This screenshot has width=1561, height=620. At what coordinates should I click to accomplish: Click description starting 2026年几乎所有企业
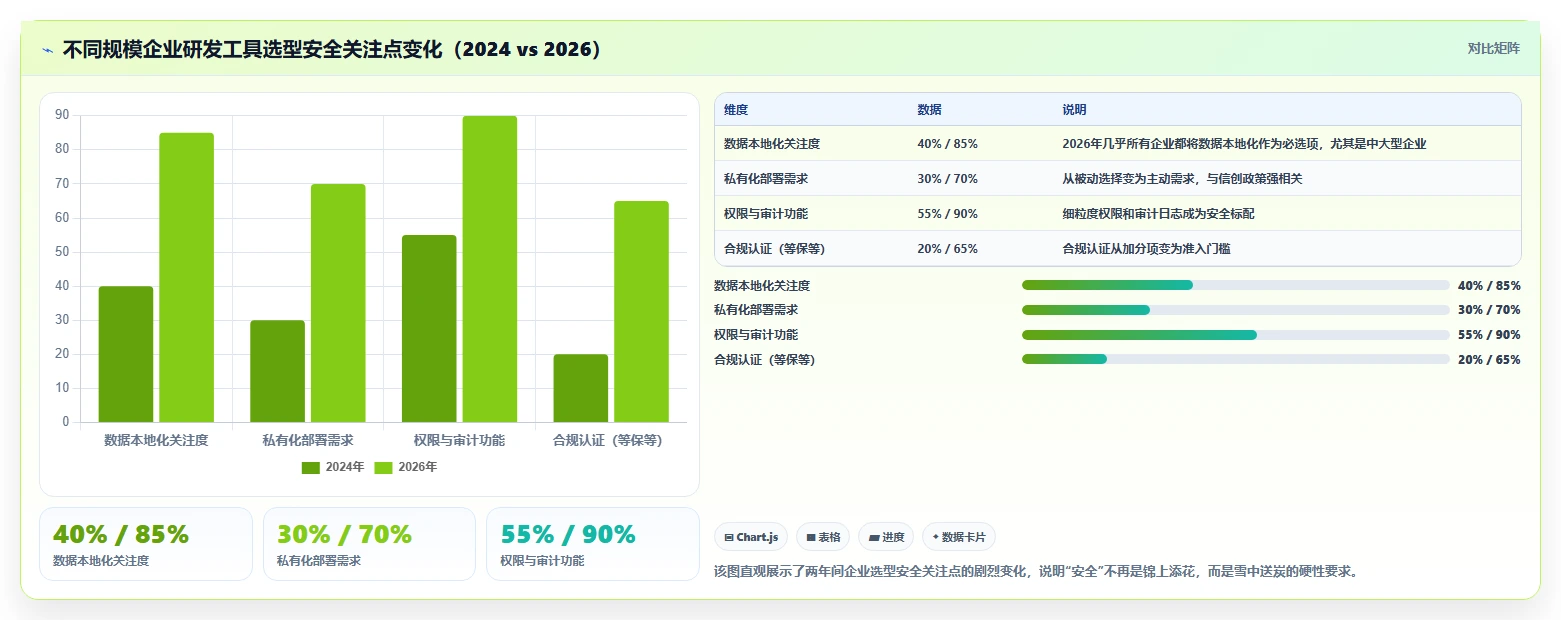pyautogui.click(x=1244, y=144)
